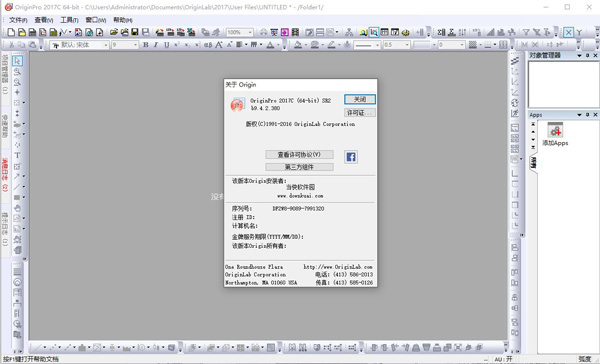
Task: Select the Rectangle tool in toolbox
Action: click(16, 198)
